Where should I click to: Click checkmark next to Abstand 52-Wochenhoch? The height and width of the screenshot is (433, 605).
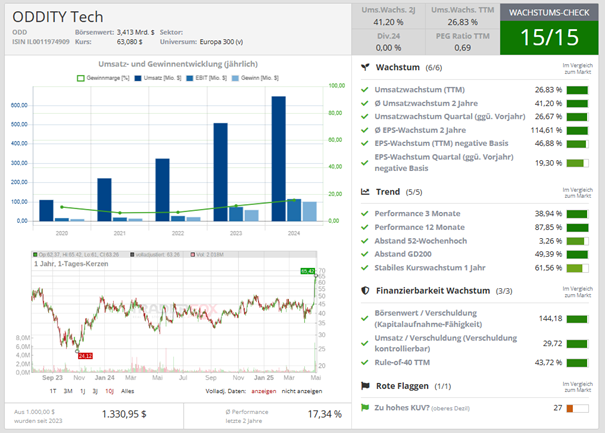365,241
